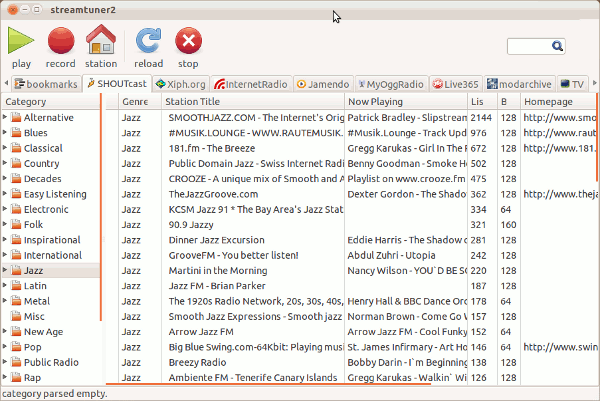
Task: Expand the Jazz category arrow
Action: click(x=5, y=270)
